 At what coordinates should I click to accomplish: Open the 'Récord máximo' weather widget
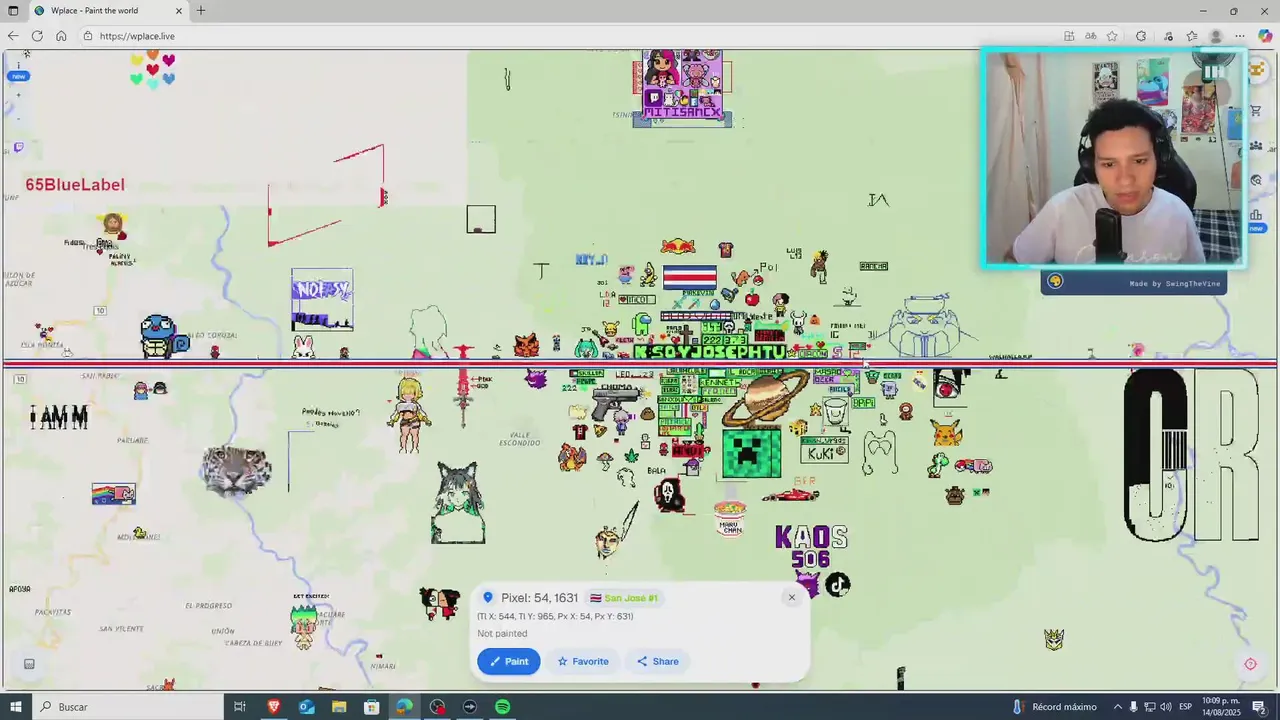[1055, 707]
